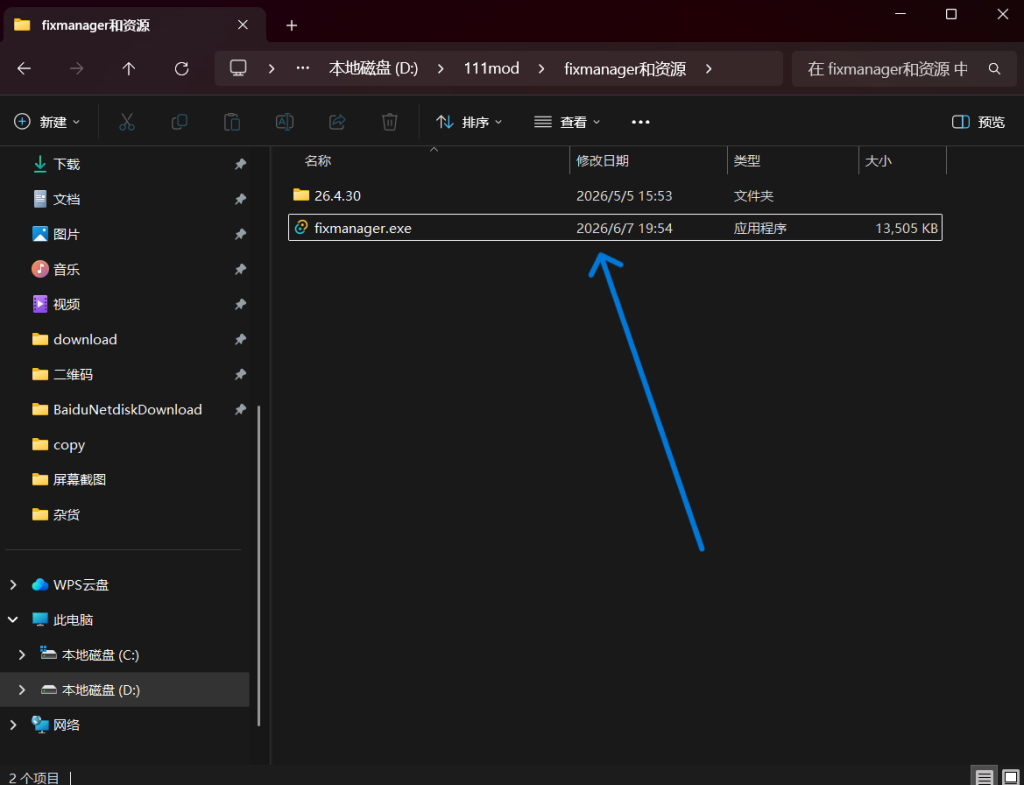Click the navigation pane vertical scrollbar
The width and height of the screenshot is (1024, 785).
click(259, 566)
